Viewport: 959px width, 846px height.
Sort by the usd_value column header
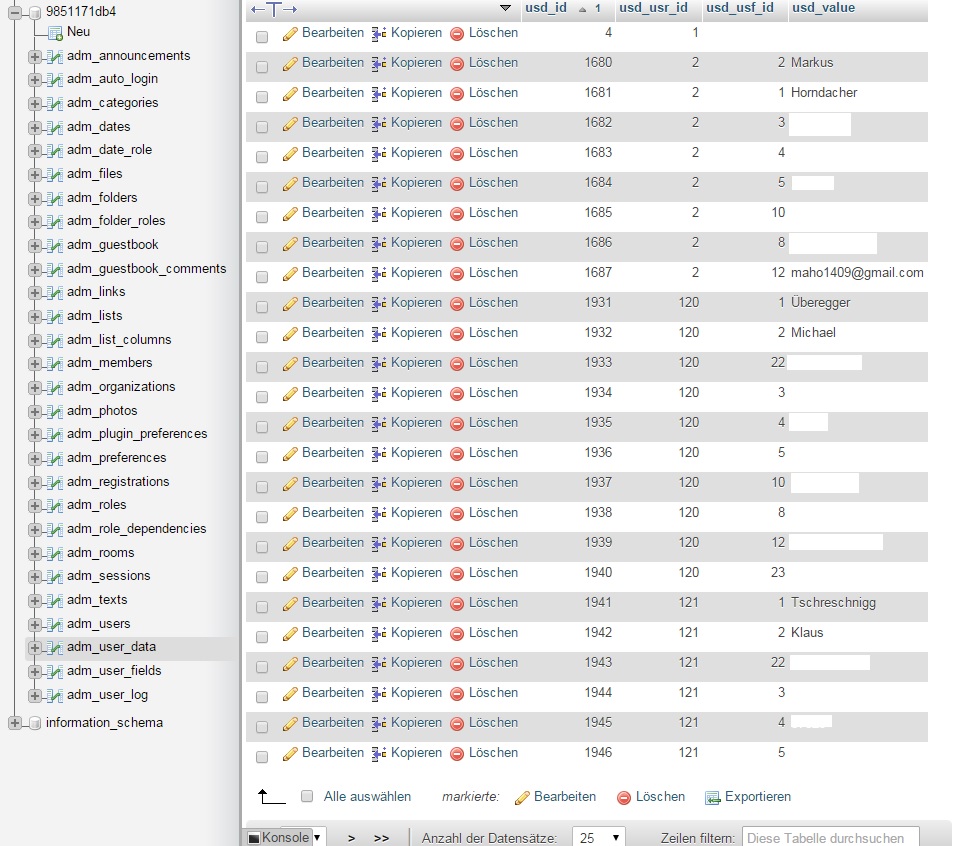[x=823, y=8]
